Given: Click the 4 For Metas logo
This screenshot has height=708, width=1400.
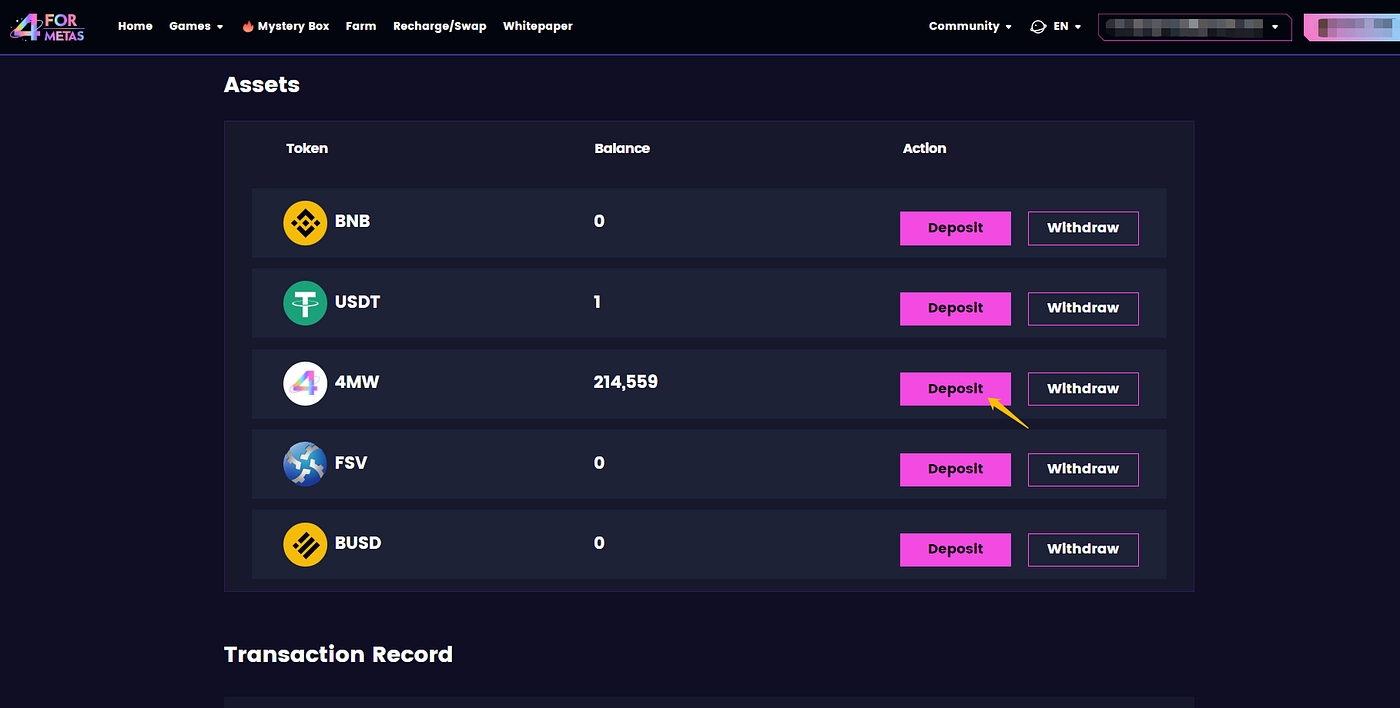Looking at the screenshot, I should click(x=48, y=27).
